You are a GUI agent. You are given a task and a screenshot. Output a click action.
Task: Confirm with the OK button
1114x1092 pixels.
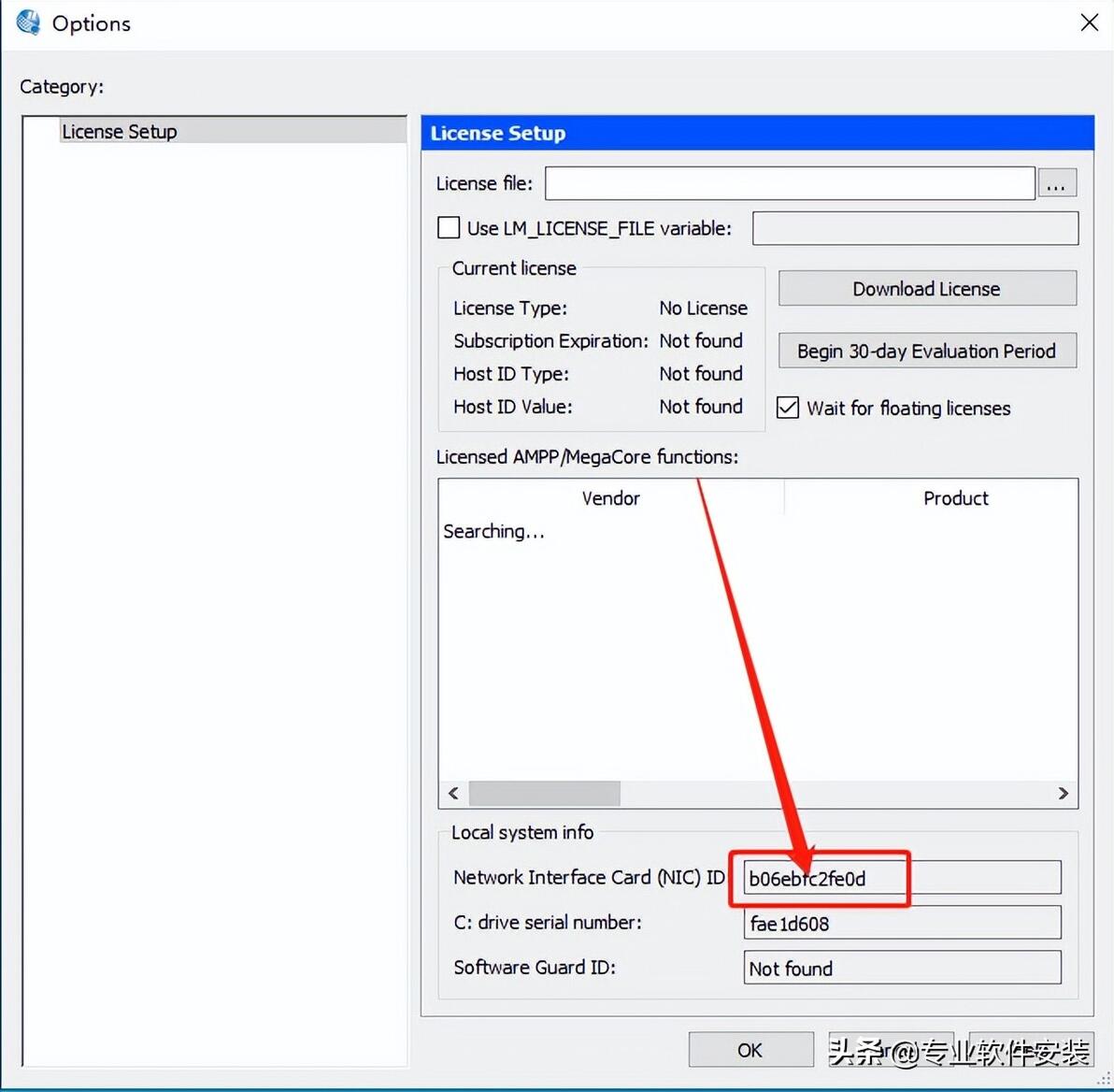point(751,1049)
